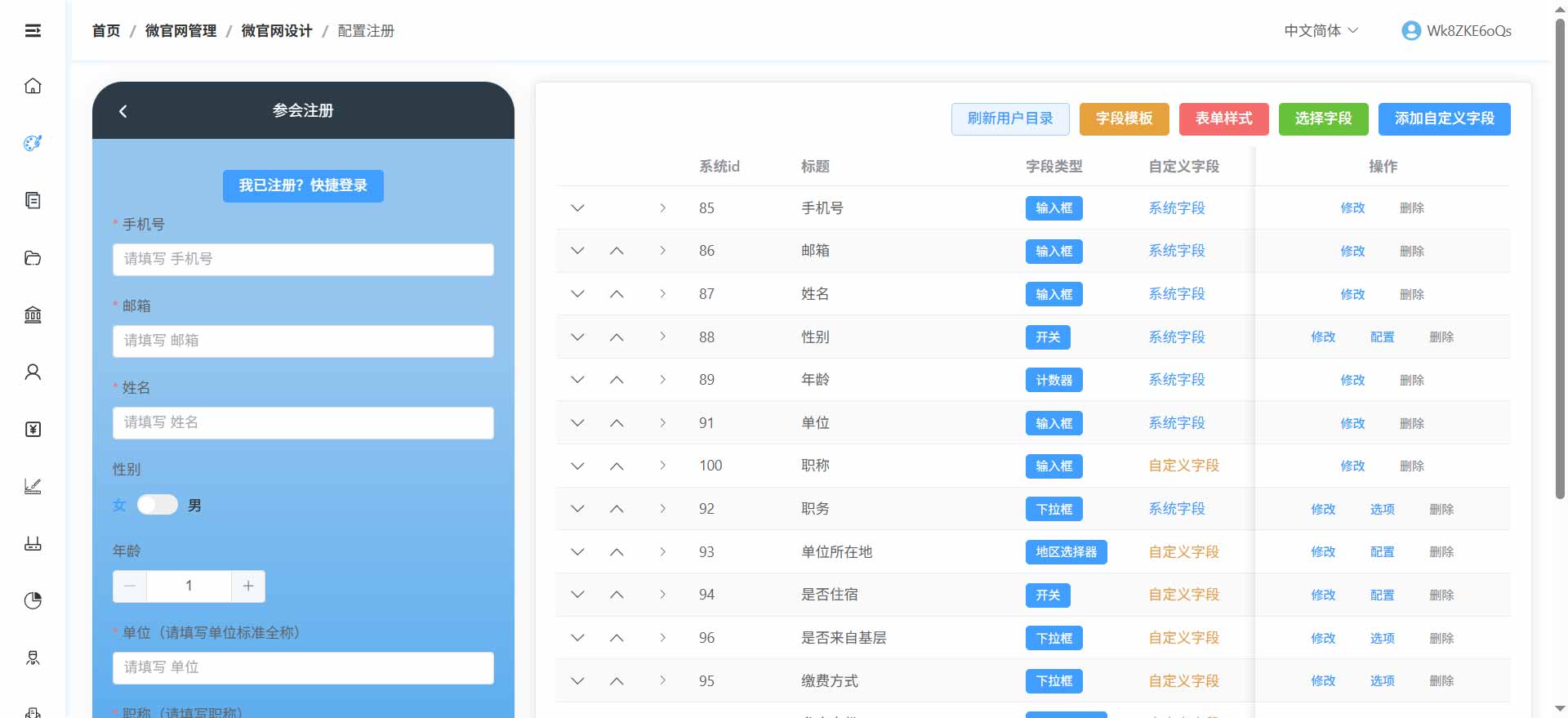Move 手机号 row down
The image size is (1568, 718).
pos(577,208)
